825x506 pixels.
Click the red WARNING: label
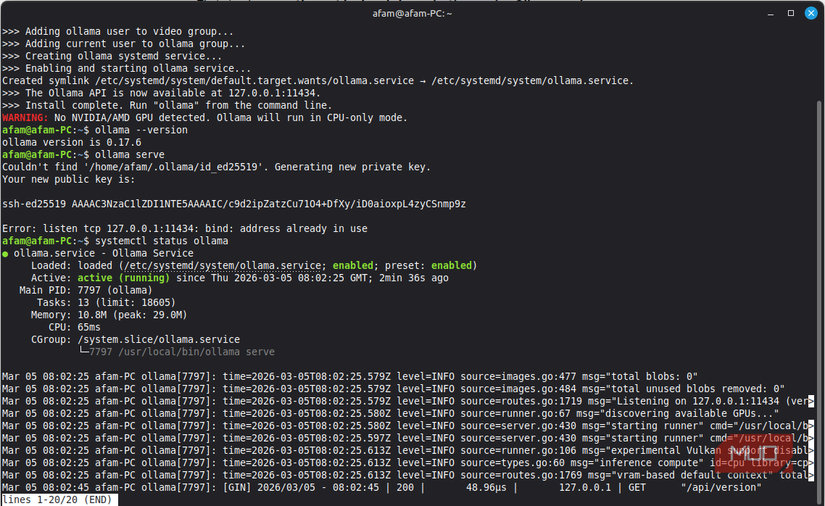(x=25, y=118)
